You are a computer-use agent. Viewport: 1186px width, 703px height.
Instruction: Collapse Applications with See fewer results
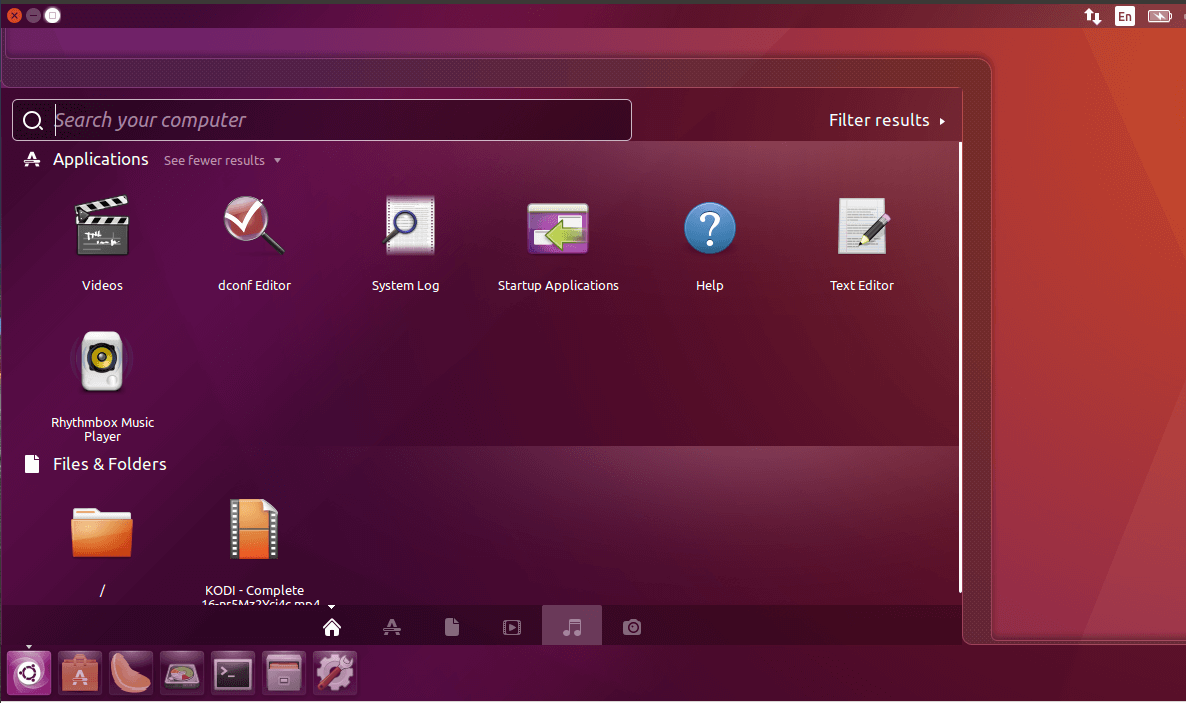pos(222,160)
